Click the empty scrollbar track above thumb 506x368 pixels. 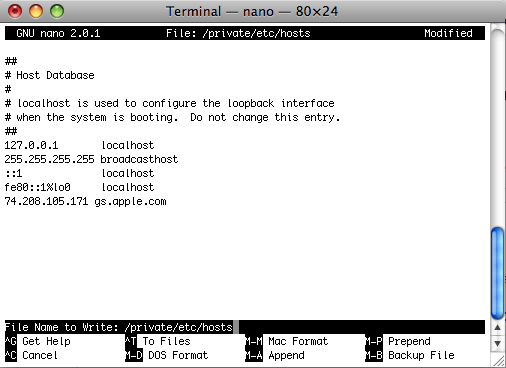coord(497,128)
